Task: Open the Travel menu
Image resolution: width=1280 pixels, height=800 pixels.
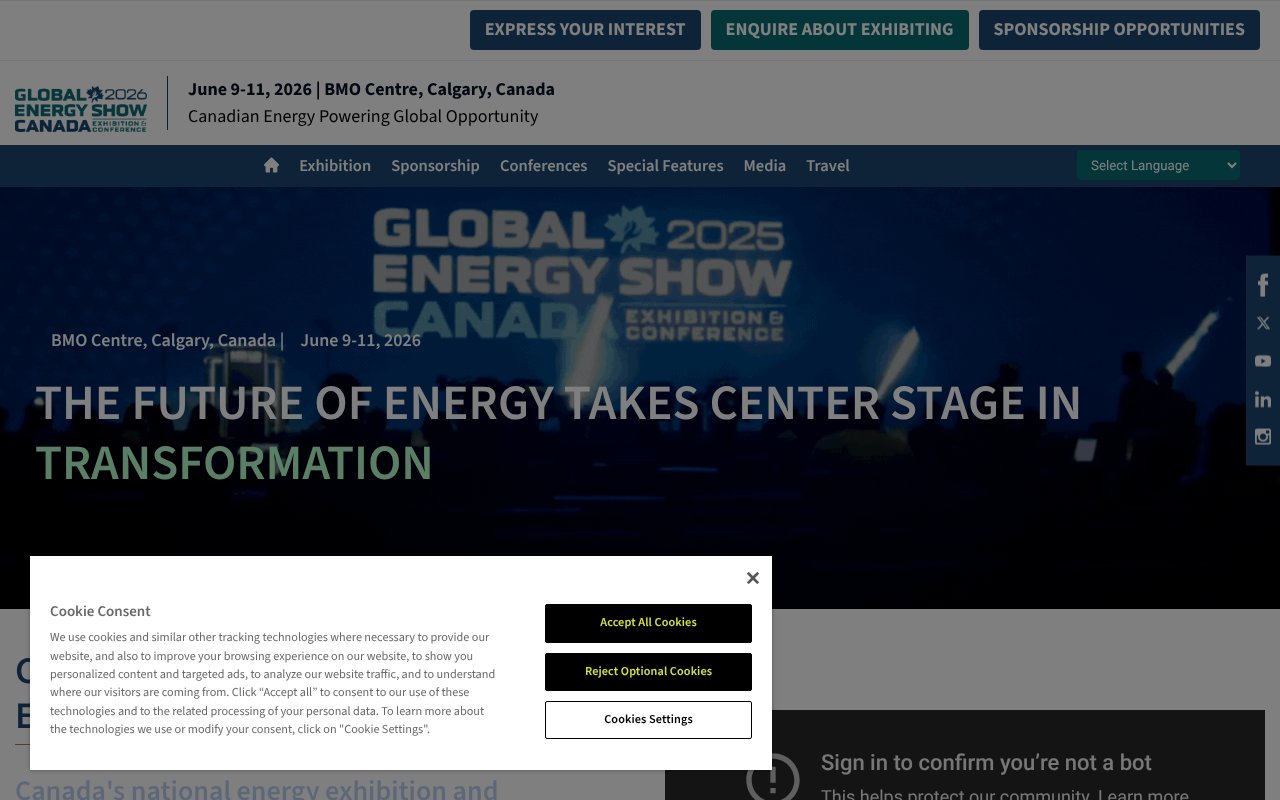Action: pyautogui.click(x=827, y=165)
